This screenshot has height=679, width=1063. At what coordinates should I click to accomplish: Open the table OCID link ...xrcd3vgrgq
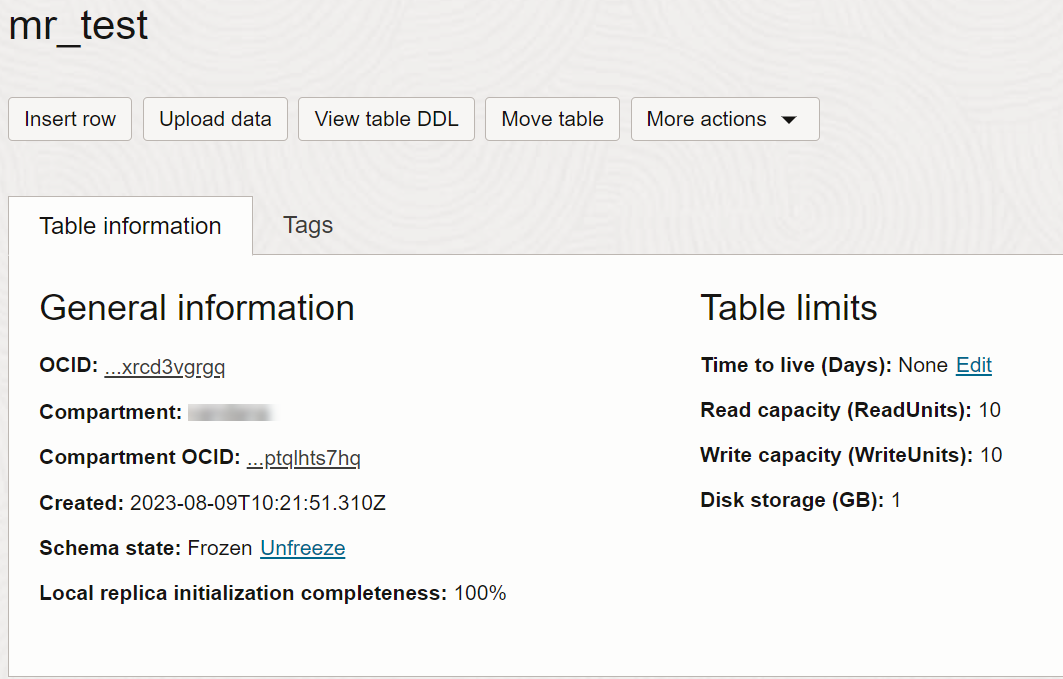coord(165,367)
